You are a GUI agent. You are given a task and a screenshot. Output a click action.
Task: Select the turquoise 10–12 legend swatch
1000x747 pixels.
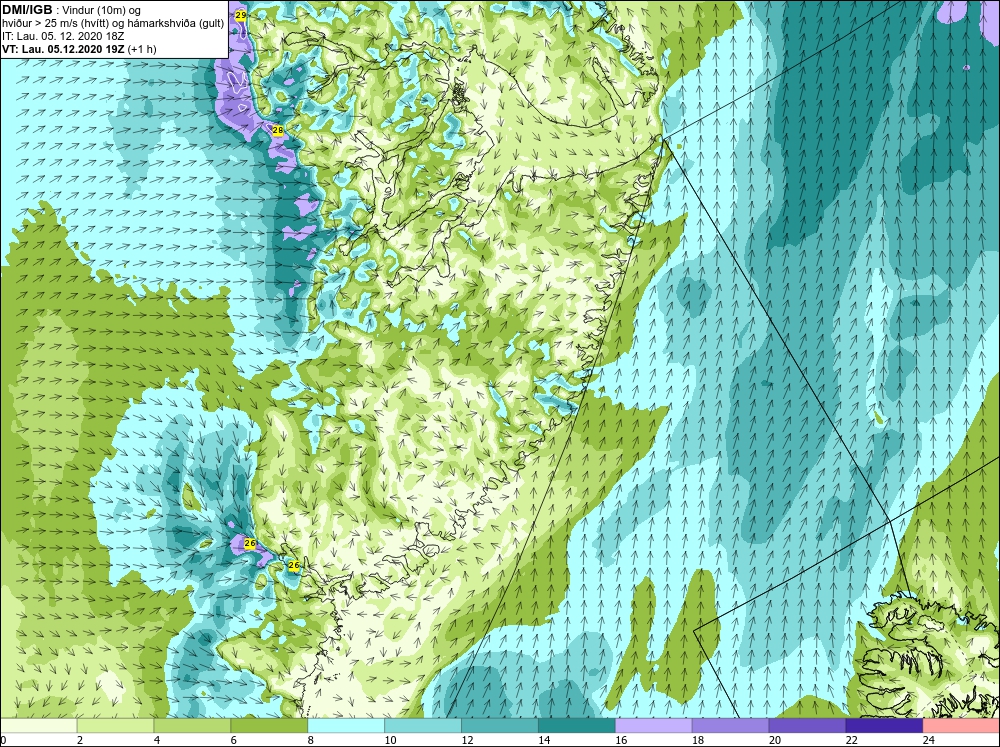tap(423, 725)
